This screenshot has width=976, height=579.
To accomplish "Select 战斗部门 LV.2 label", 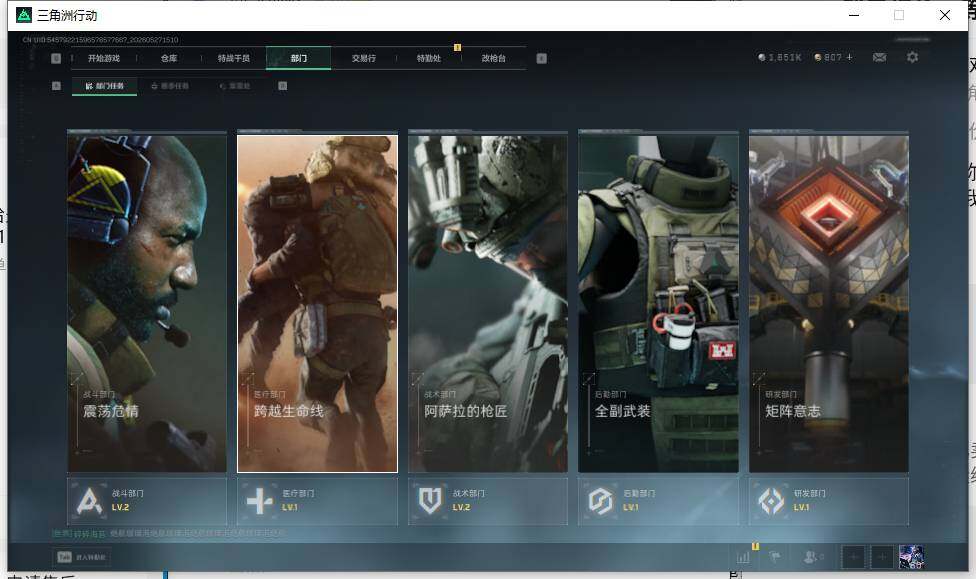I will click(128, 501).
